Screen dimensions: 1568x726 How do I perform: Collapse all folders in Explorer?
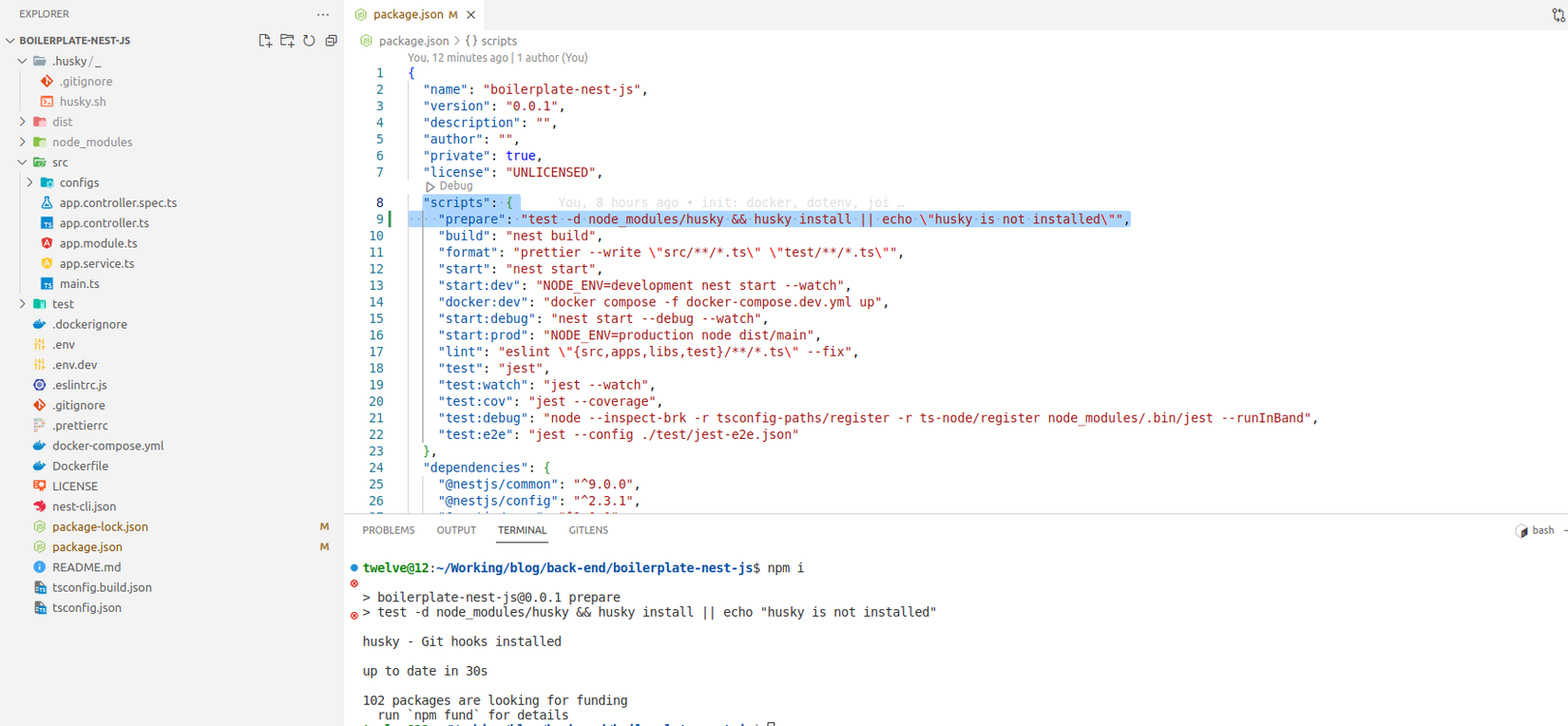click(x=331, y=41)
